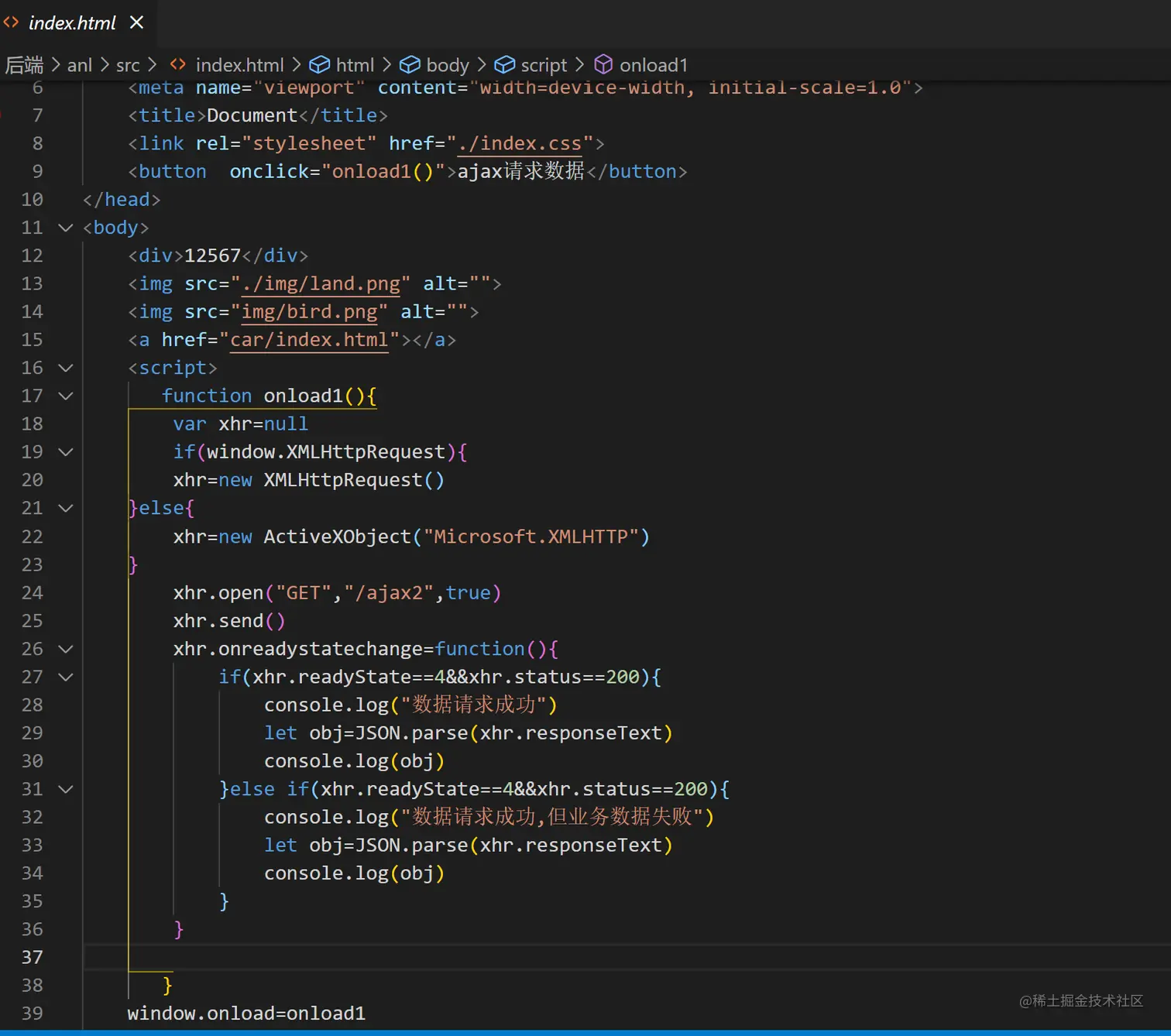The image size is (1171, 1036).
Task: Open the 后端 breadcrumb folder
Action: tap(24, 65)
